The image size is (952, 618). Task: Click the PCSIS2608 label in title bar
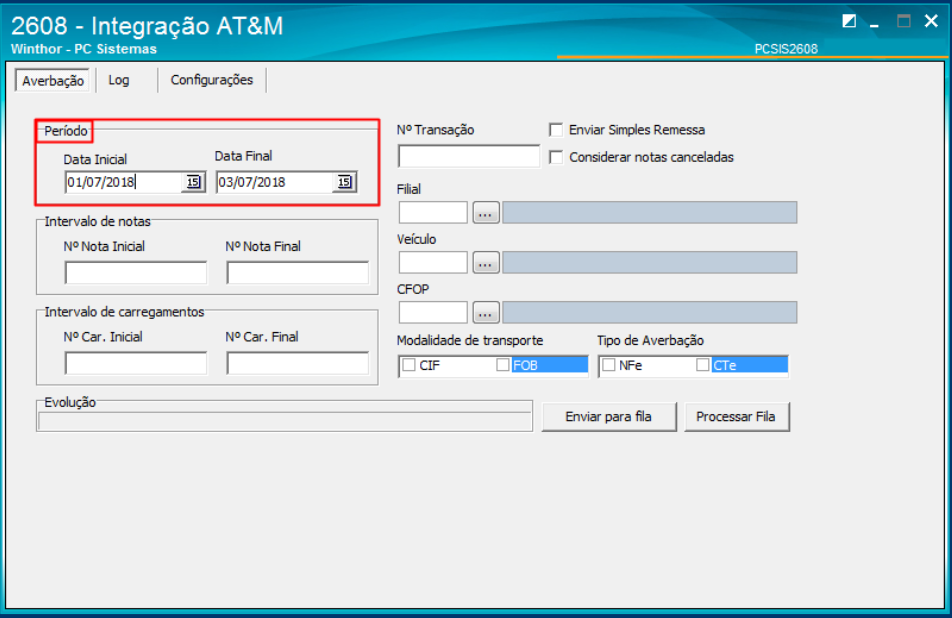[786, 49]
